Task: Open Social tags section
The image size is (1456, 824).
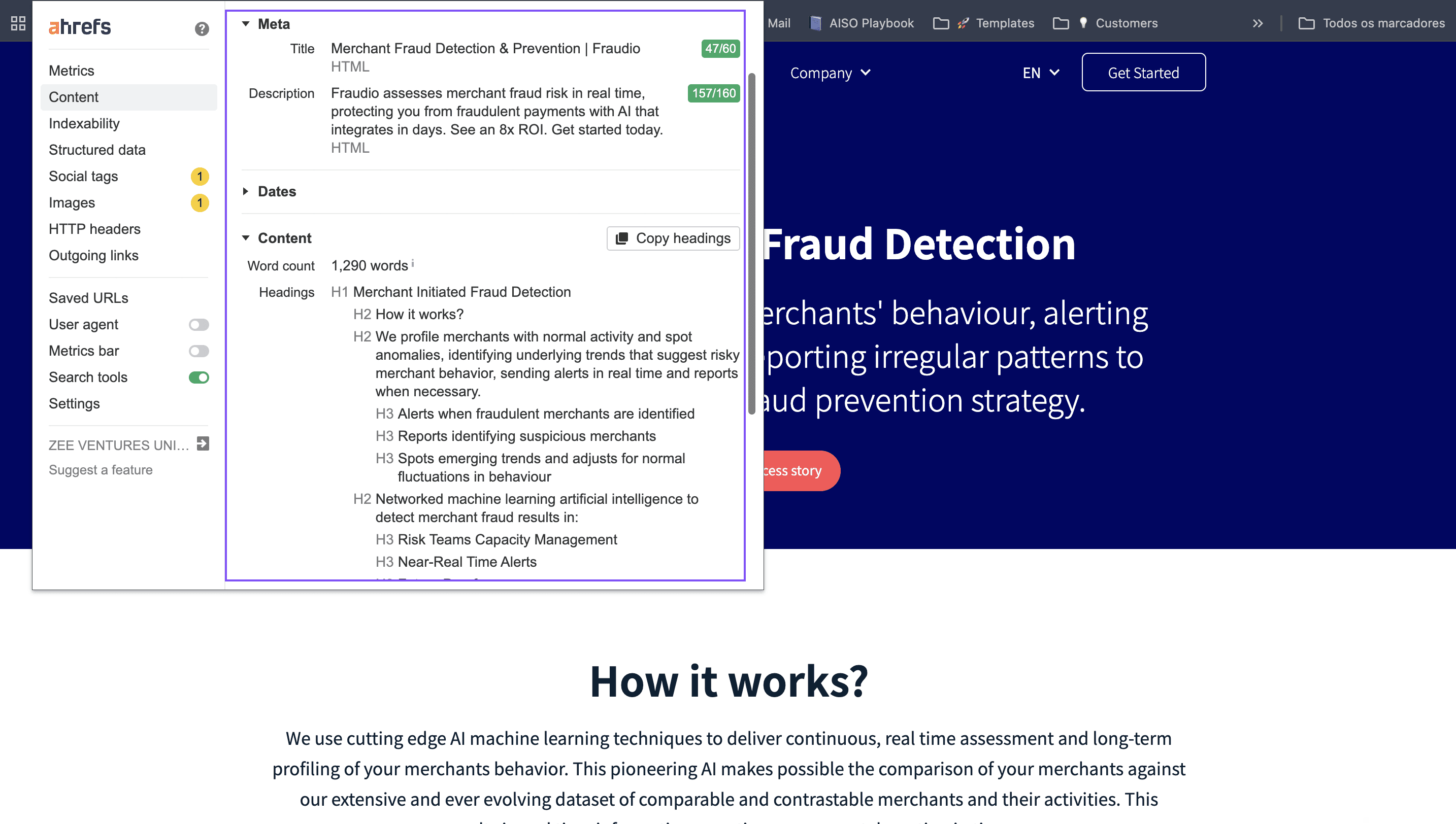Action: (x=83, y=177)
